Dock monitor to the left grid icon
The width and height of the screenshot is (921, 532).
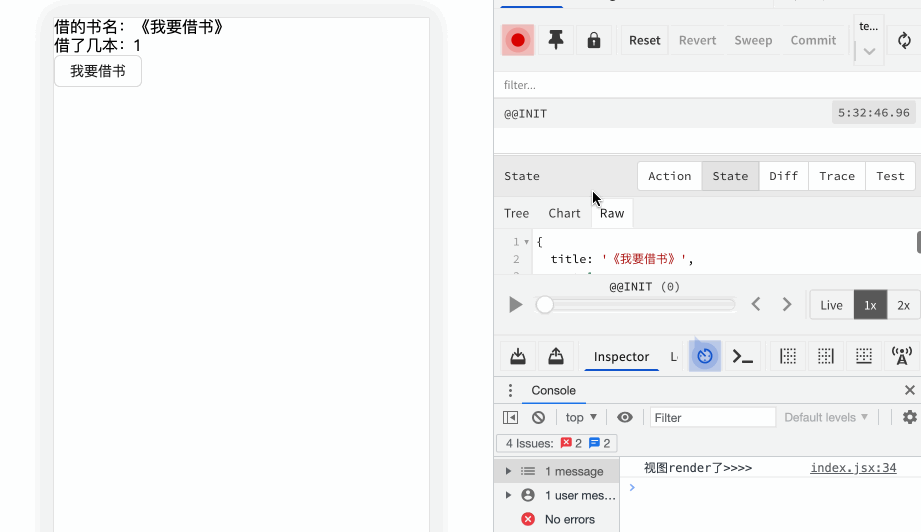point(788,356)
